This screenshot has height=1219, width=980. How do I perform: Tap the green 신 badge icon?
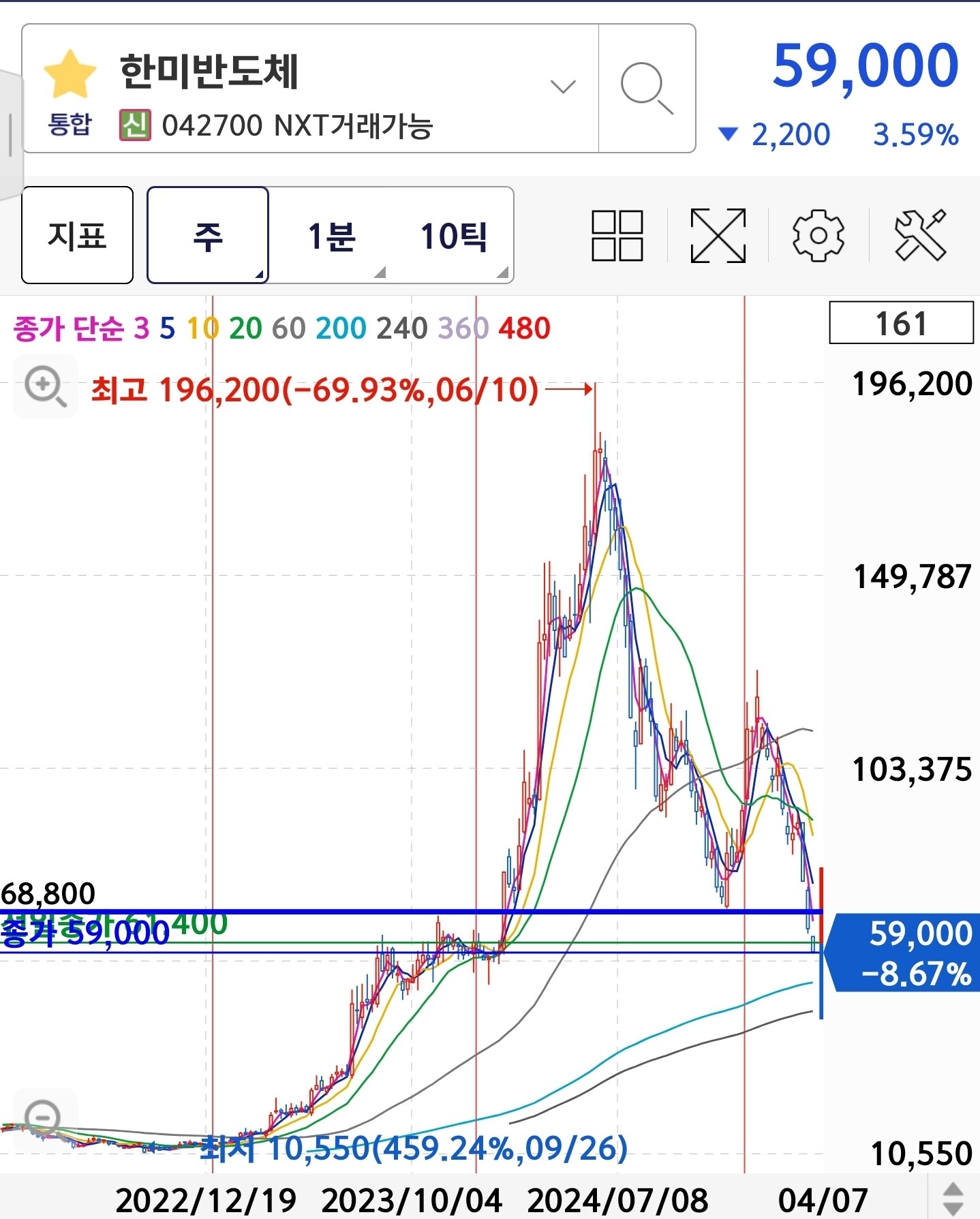135,125
